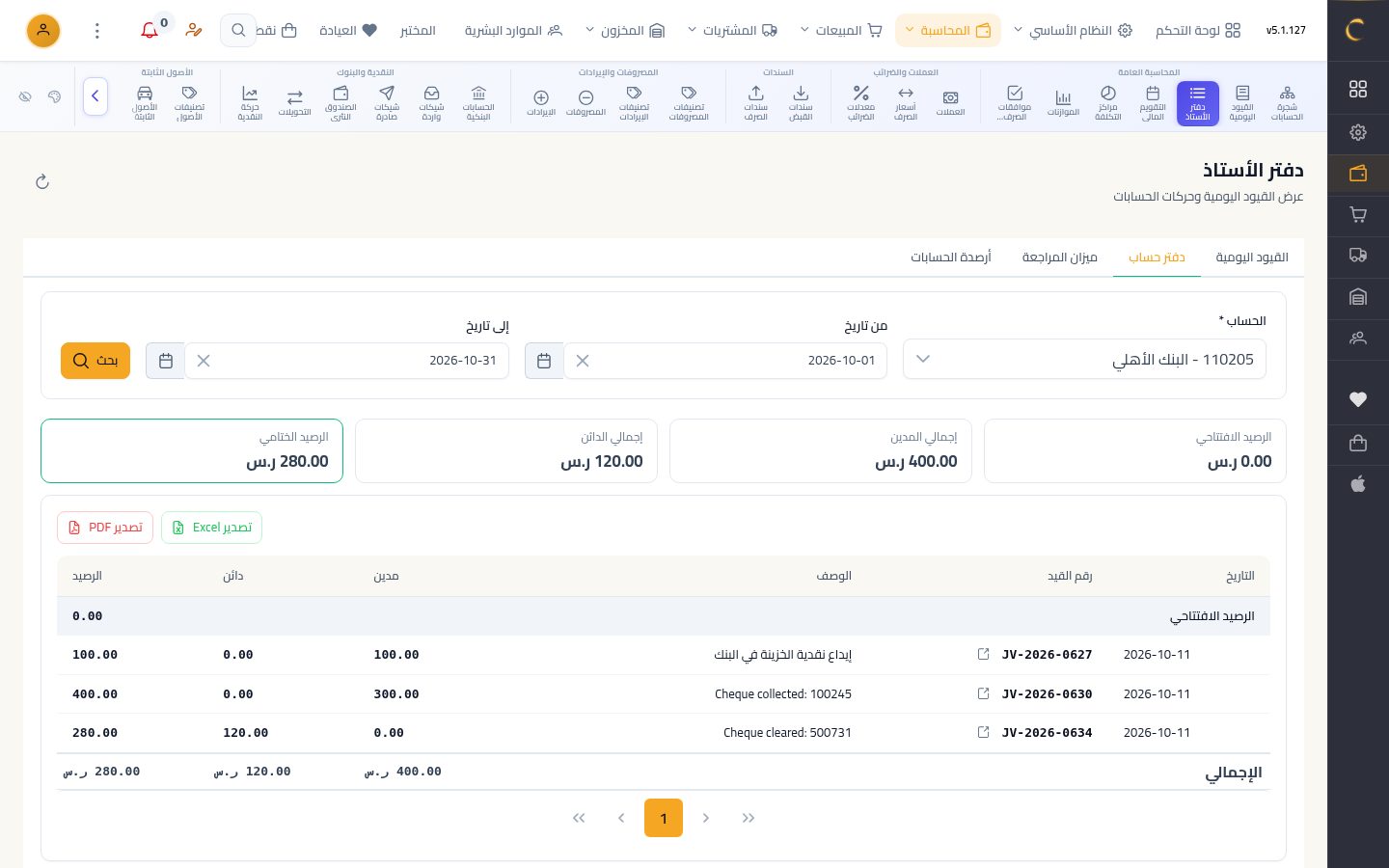Open Cash Movement (حركة النقدية) icon
Image resolution: width=1389 pixels, height=868 pixels.
(x=250, y=103)
